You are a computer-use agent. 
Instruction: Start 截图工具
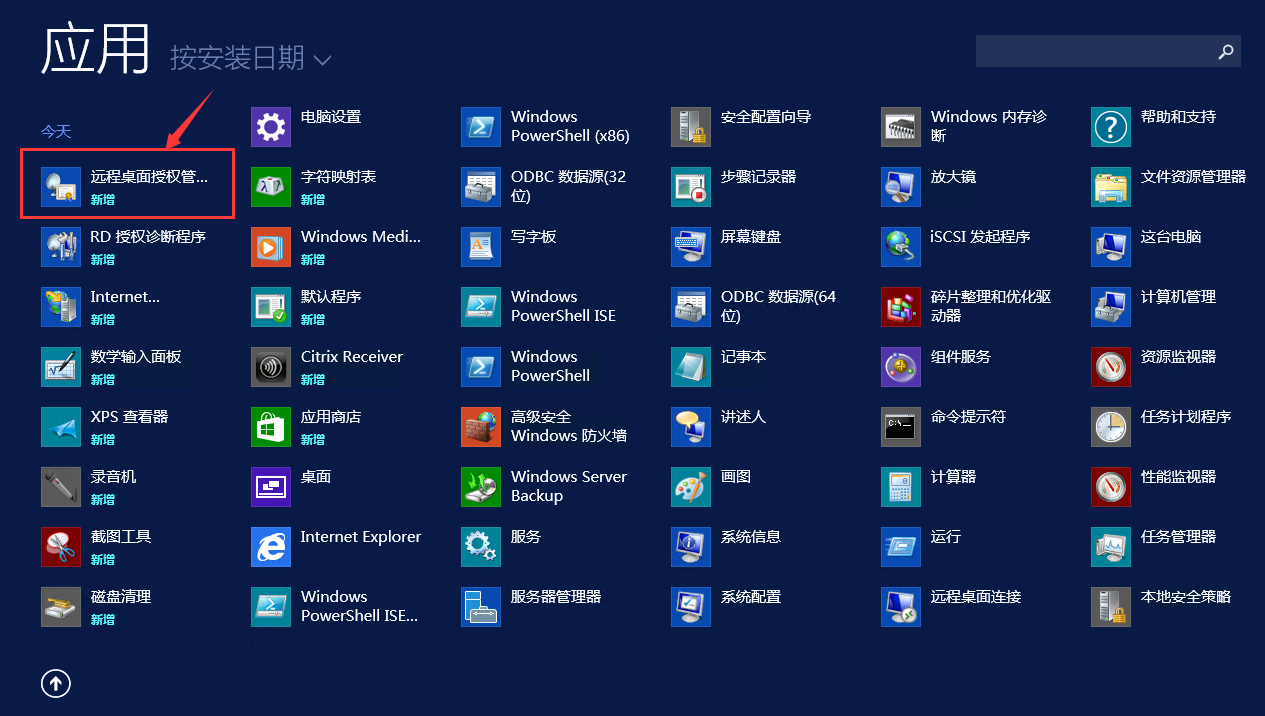tap(97, 547)
